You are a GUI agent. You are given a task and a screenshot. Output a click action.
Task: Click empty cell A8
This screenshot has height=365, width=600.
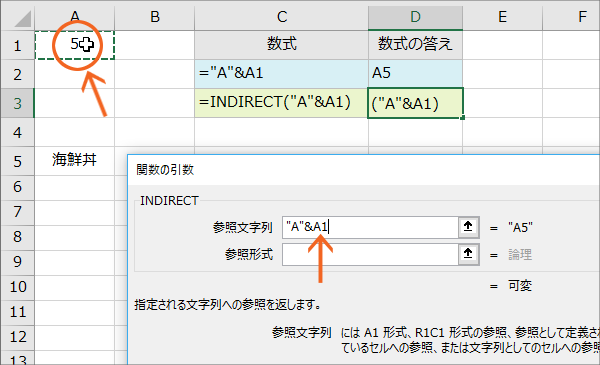[75, 237]
